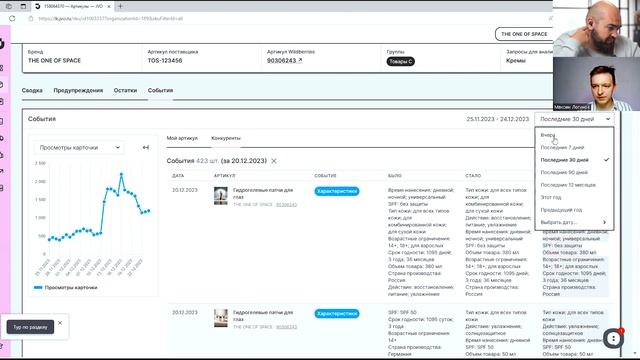This screenshot has height=360, width=640.
Task: Switch to the Сводка tab
Action: [x=32, y=90]
